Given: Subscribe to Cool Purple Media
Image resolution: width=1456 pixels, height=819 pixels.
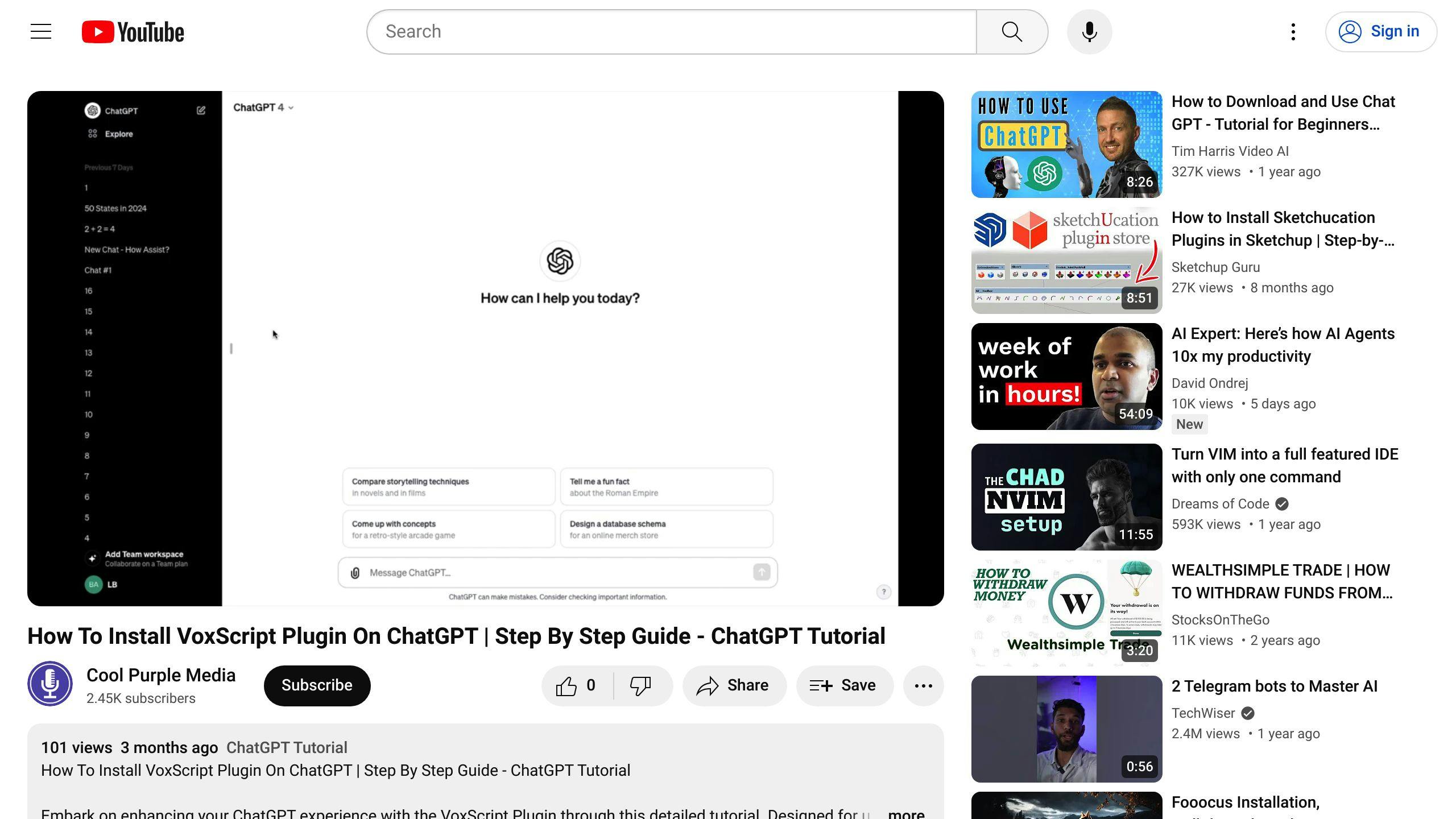Looking at the screenshot, I should point(317,686).
